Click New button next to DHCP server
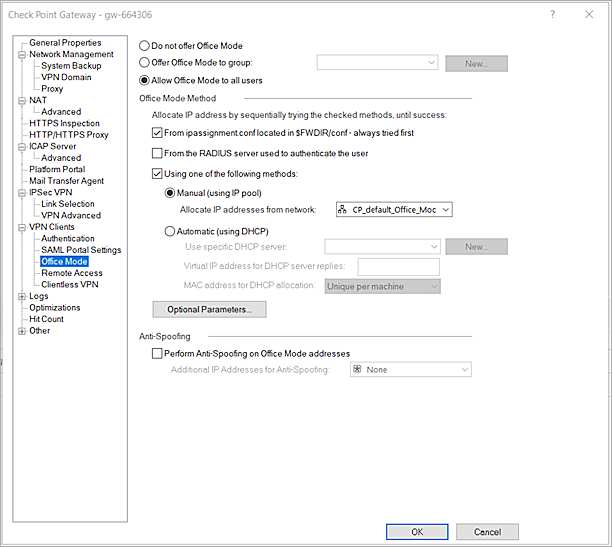This screenshot has width=612, height=547. click(477, 246)
